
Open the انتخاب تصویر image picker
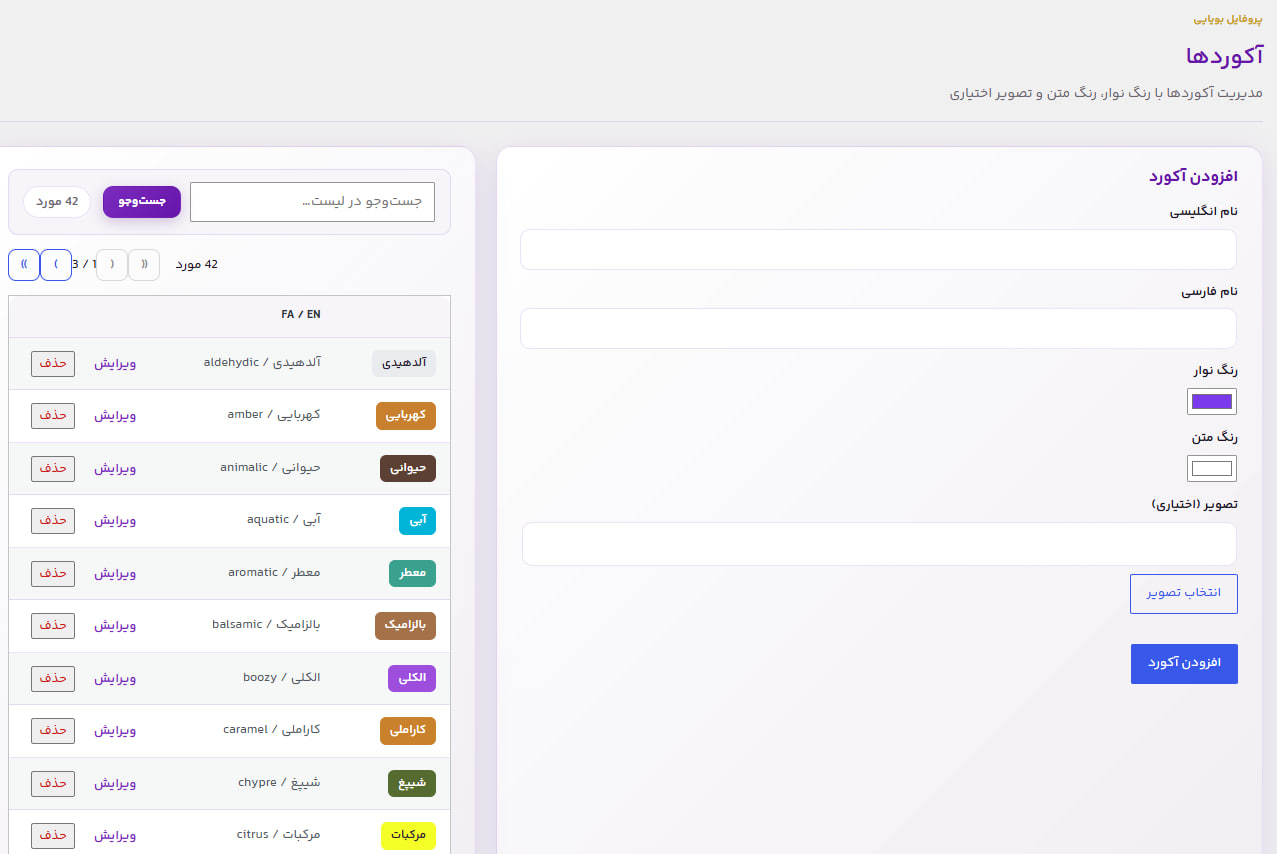coord(1184,594)
